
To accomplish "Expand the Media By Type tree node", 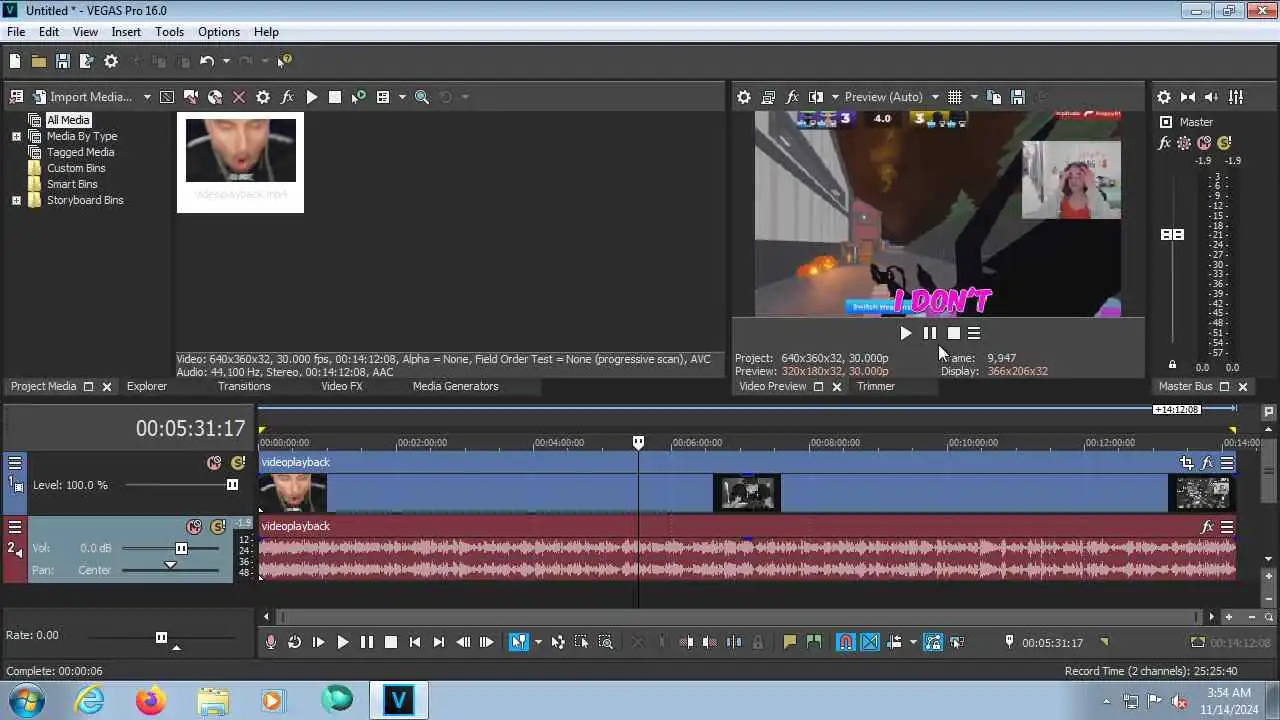I will pos(16,136).
